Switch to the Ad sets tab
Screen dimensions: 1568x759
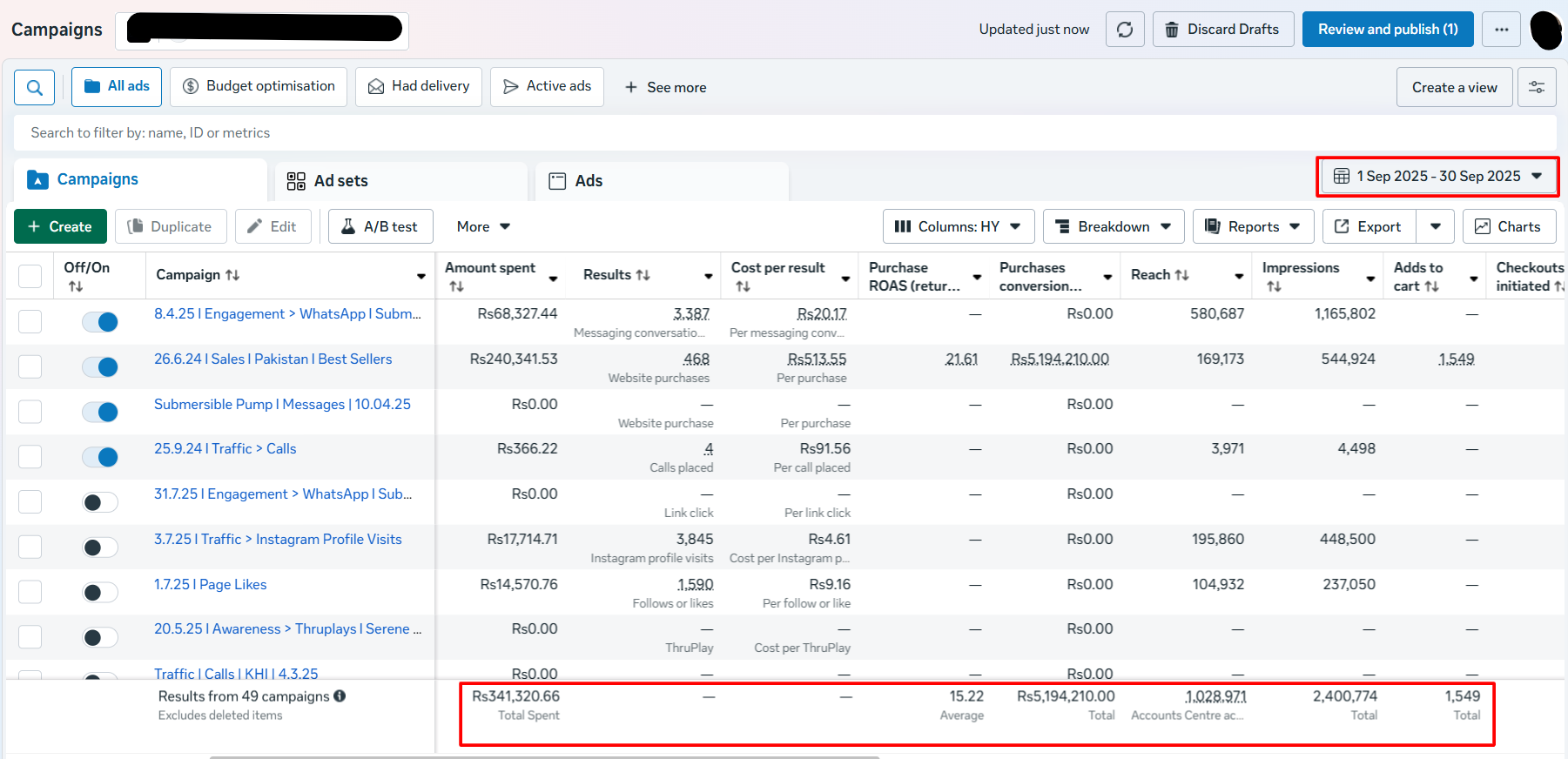(401, 181)
